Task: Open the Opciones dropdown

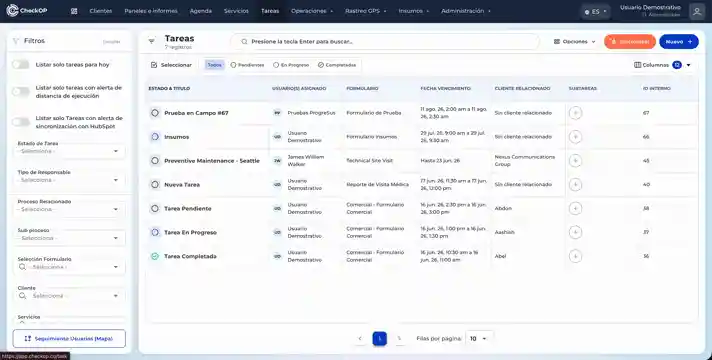Action: tap(575, 41)
